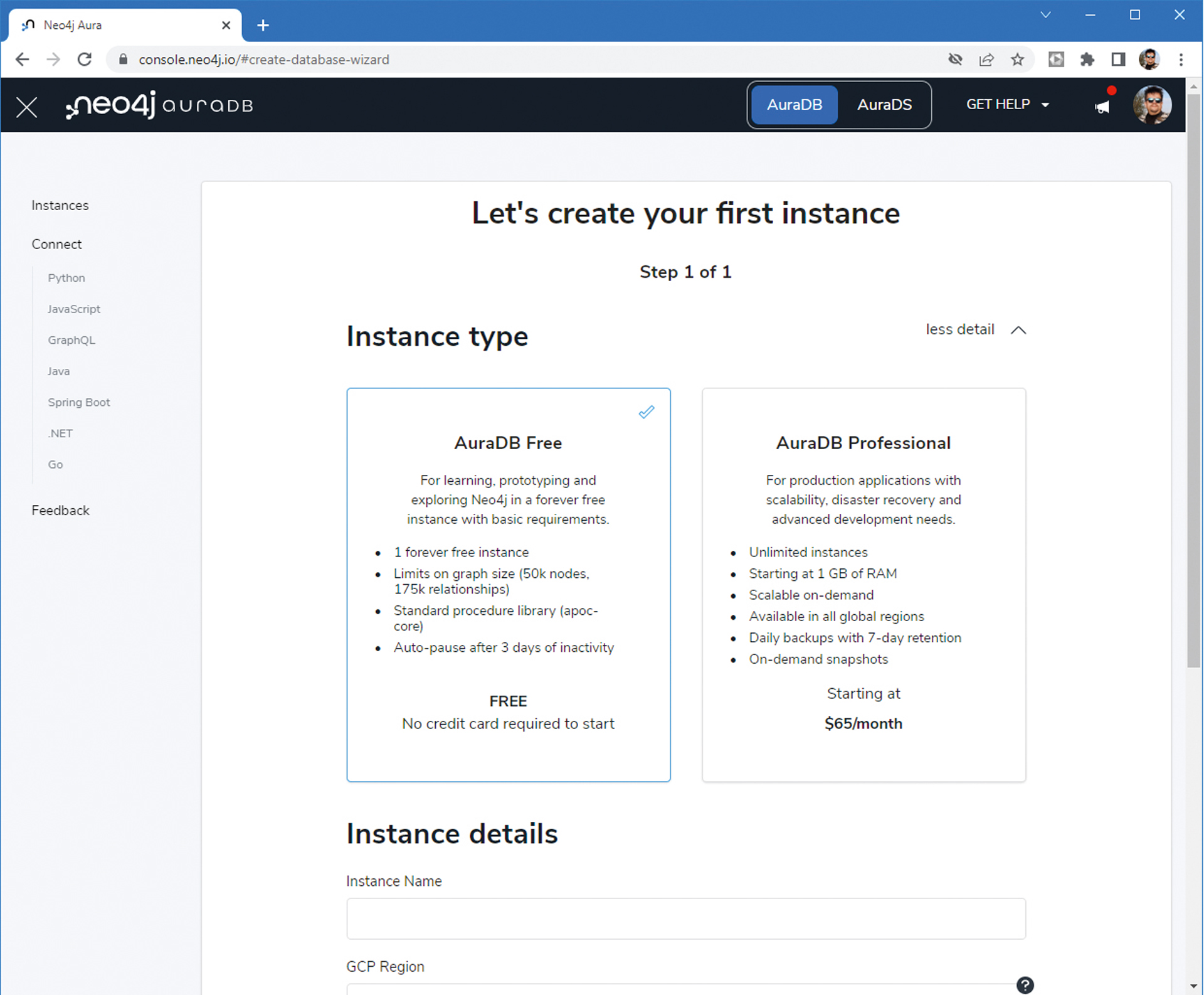Switch to AuraDS product toggle
Viewport: 1204px width, 995px height.
(x=884, y=105)
